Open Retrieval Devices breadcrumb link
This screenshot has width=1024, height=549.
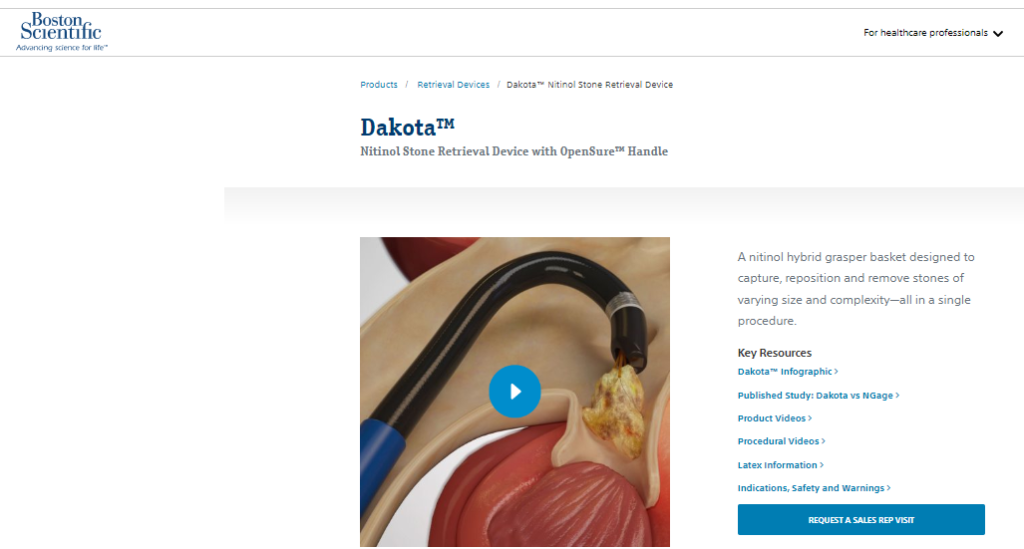(x=453, y=85)
